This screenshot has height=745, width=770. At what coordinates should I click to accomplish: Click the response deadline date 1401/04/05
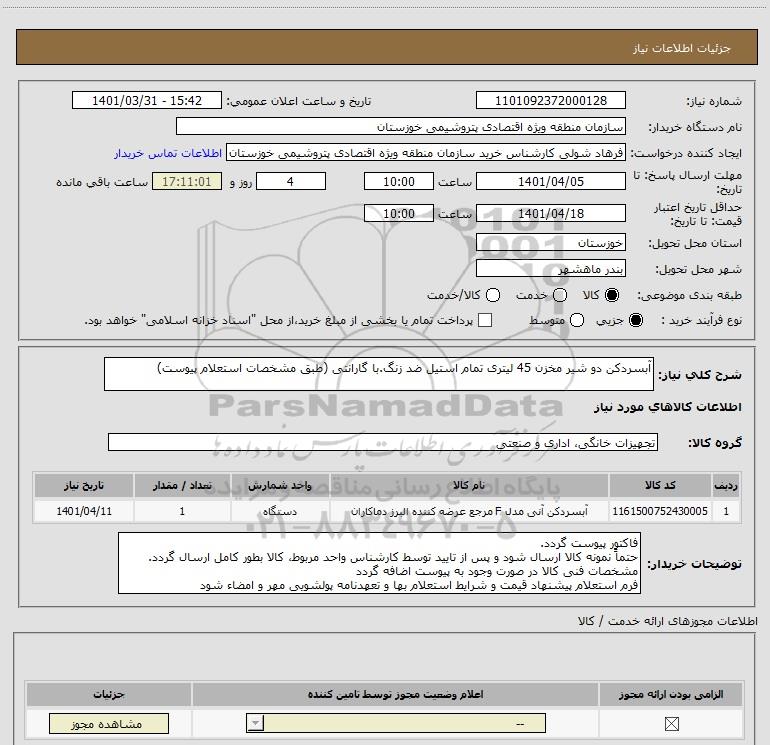point(550,182)
